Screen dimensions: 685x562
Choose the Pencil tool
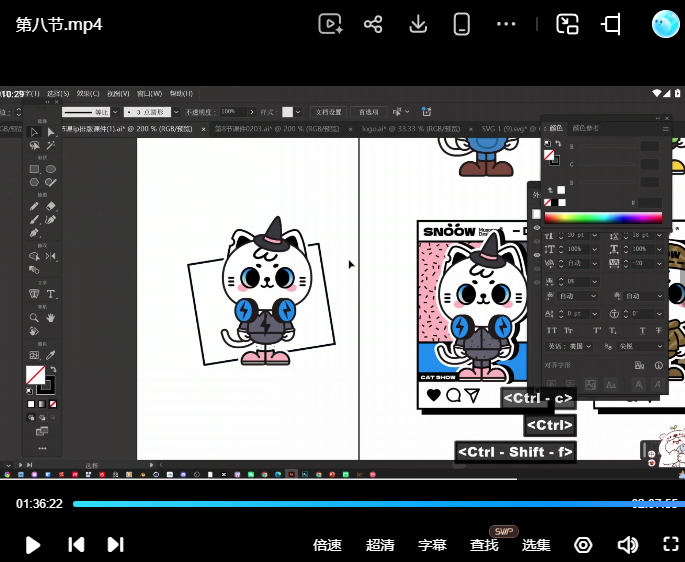(34, 206)
